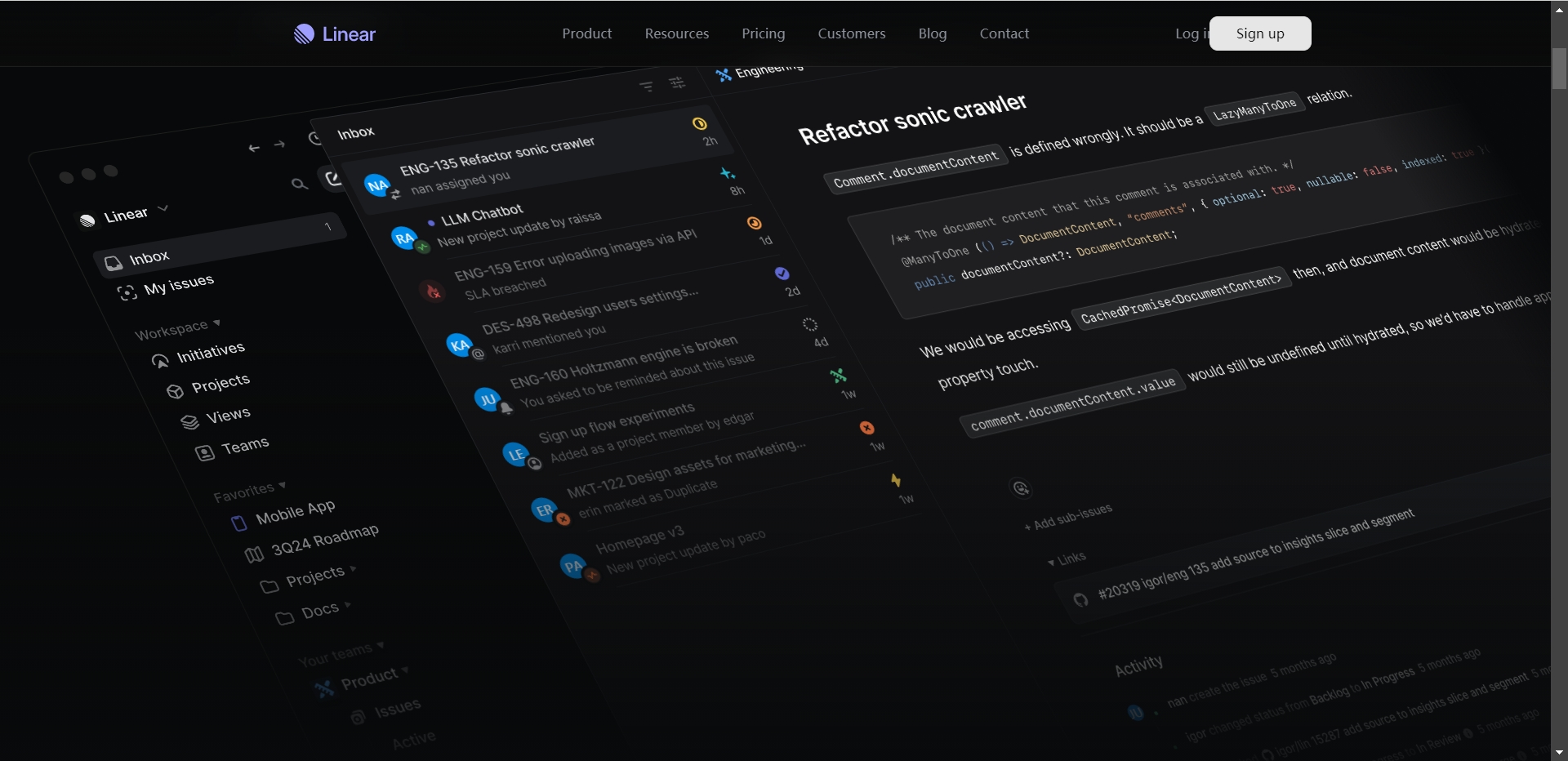Click the Teams icon in the sidebar
Viewport: 1568px width, 761px height.
point(205,452)
